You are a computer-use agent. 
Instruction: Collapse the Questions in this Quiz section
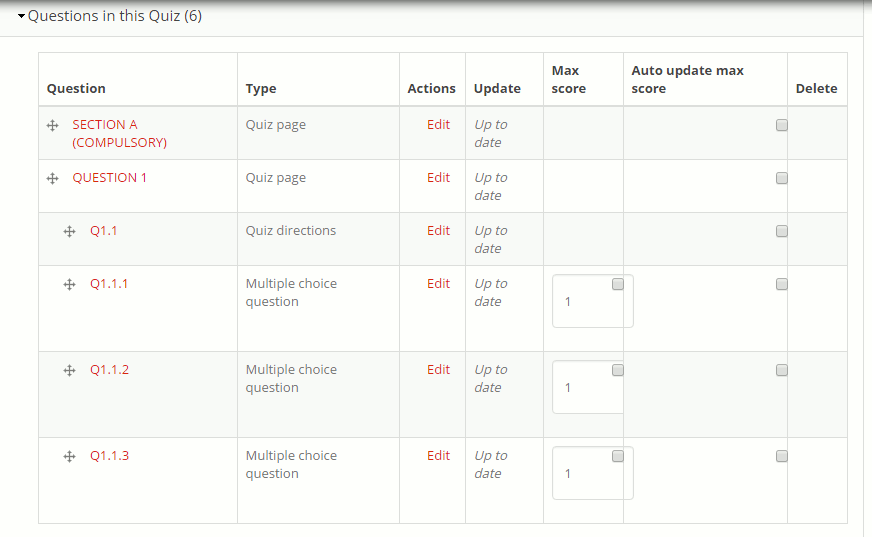[x=22, y=16]
